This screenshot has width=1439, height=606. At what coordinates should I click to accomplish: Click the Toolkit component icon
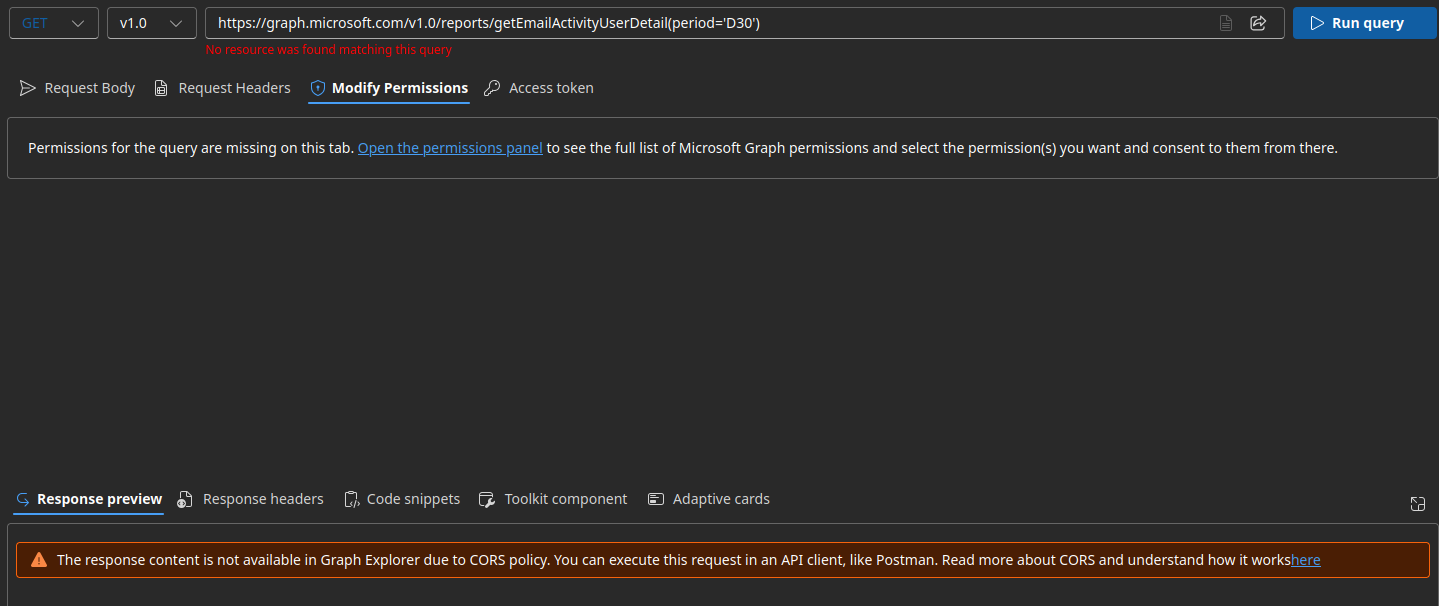click(x=486, y=498)
